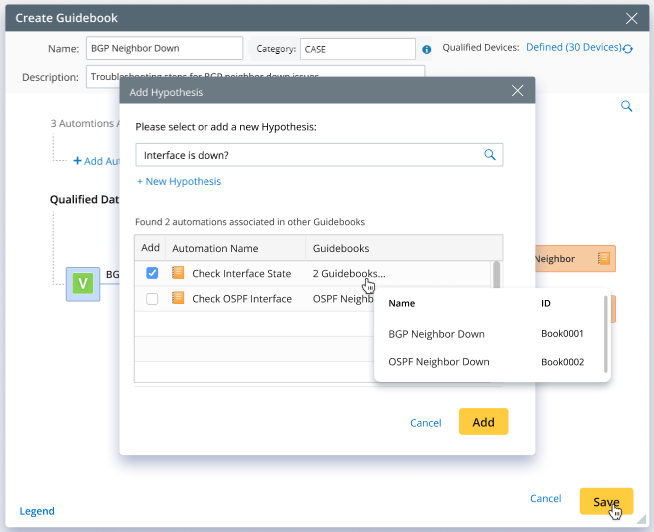The image size is (654, 532).
Task: Click the New Hypothesis link
Action: (179, 181)
